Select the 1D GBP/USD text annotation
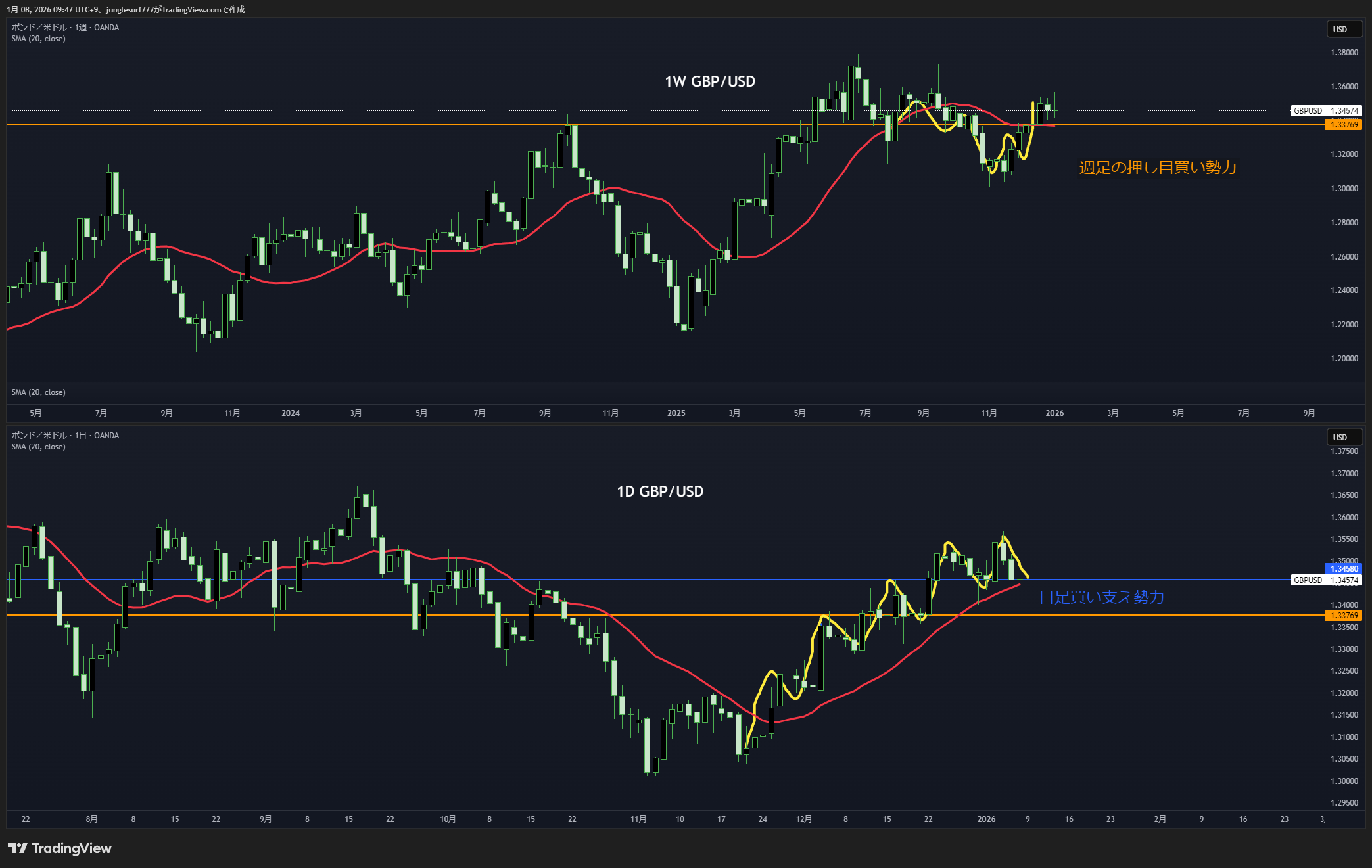This screenshot has height=868, width=1372. pos(659,491)
